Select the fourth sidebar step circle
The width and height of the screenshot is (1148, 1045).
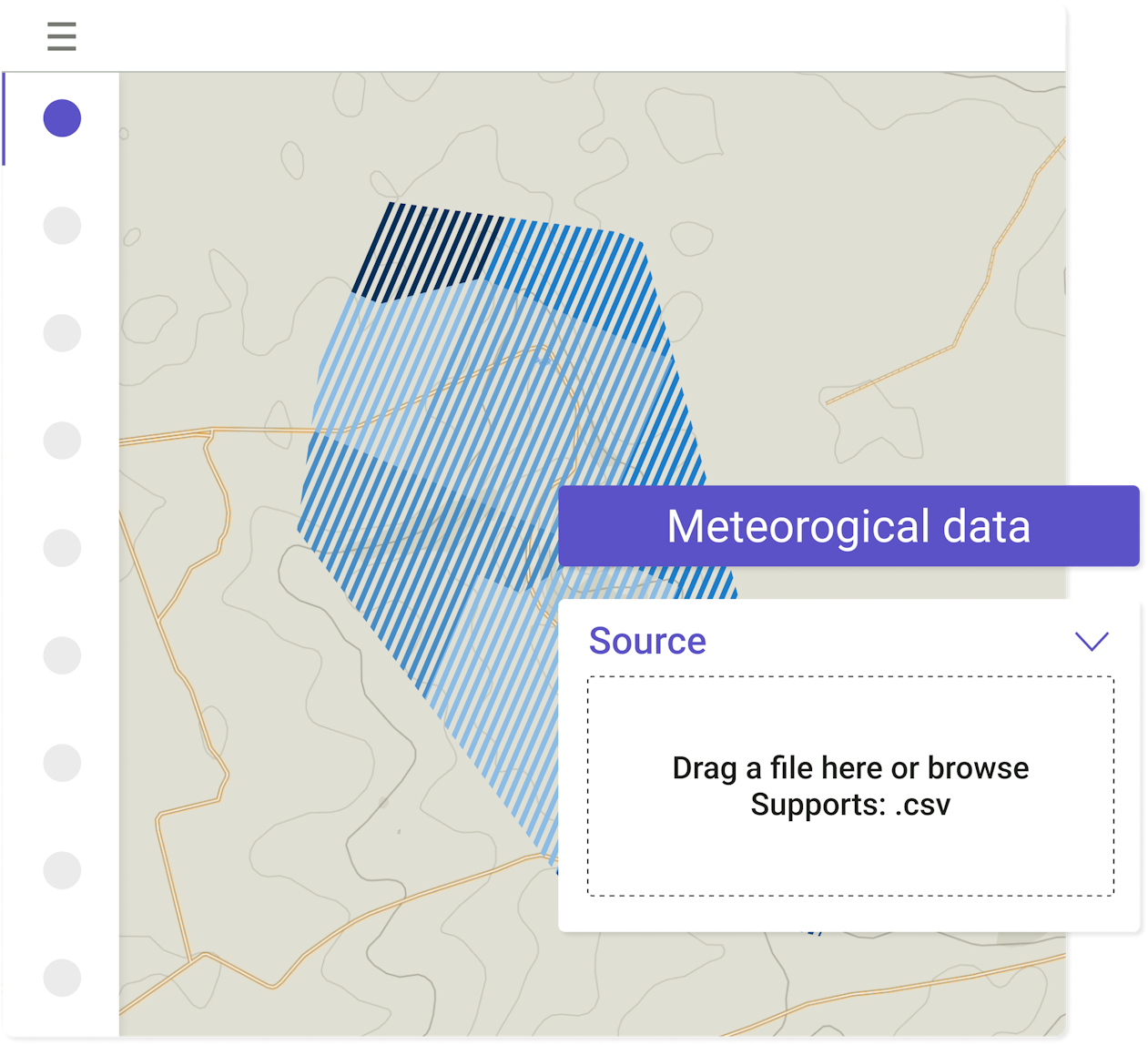(x=62, y=441)
